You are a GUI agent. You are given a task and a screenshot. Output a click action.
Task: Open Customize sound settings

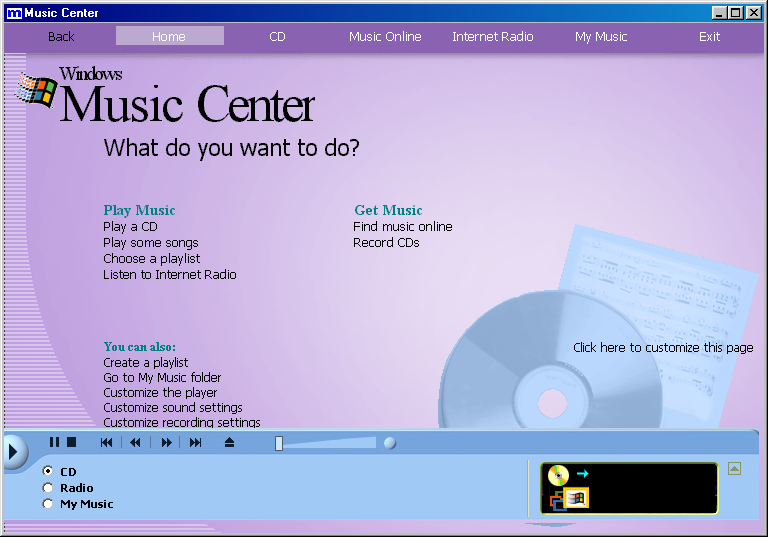point(173,408)
